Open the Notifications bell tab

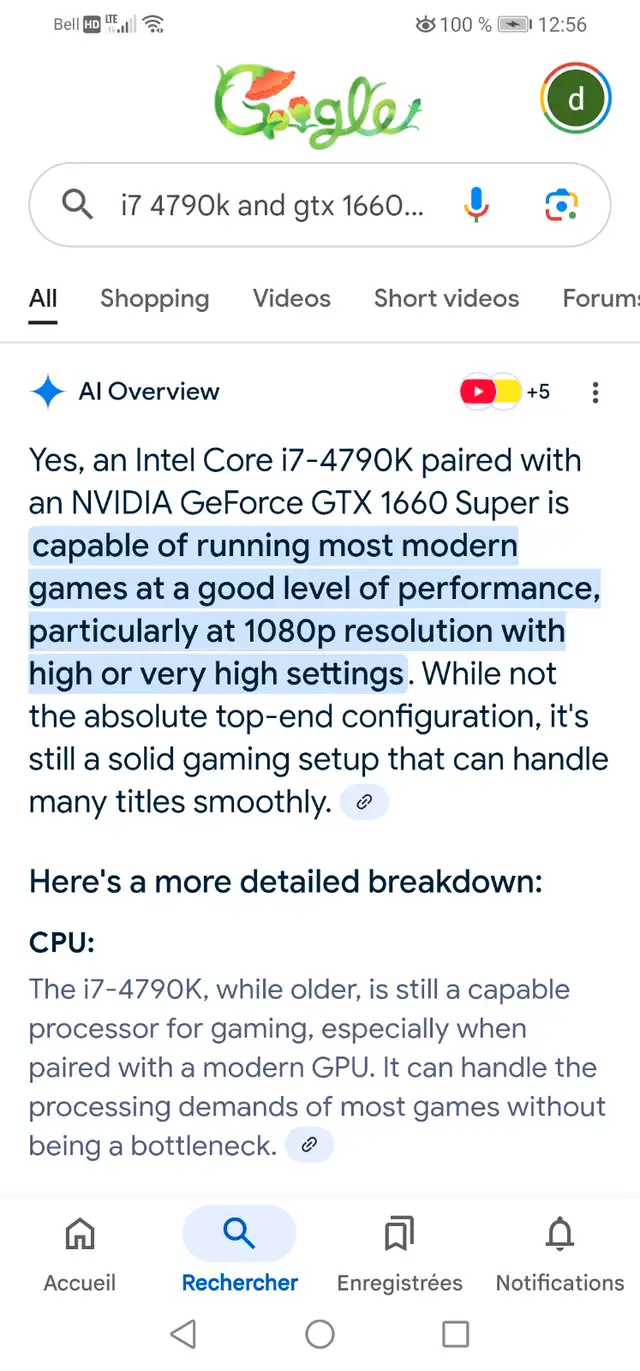click(560, 1255)
